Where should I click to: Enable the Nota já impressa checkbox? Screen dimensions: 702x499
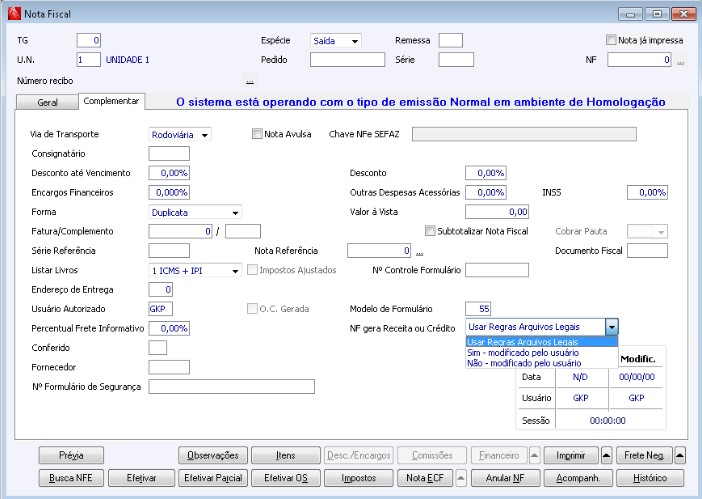coord(611,40)
